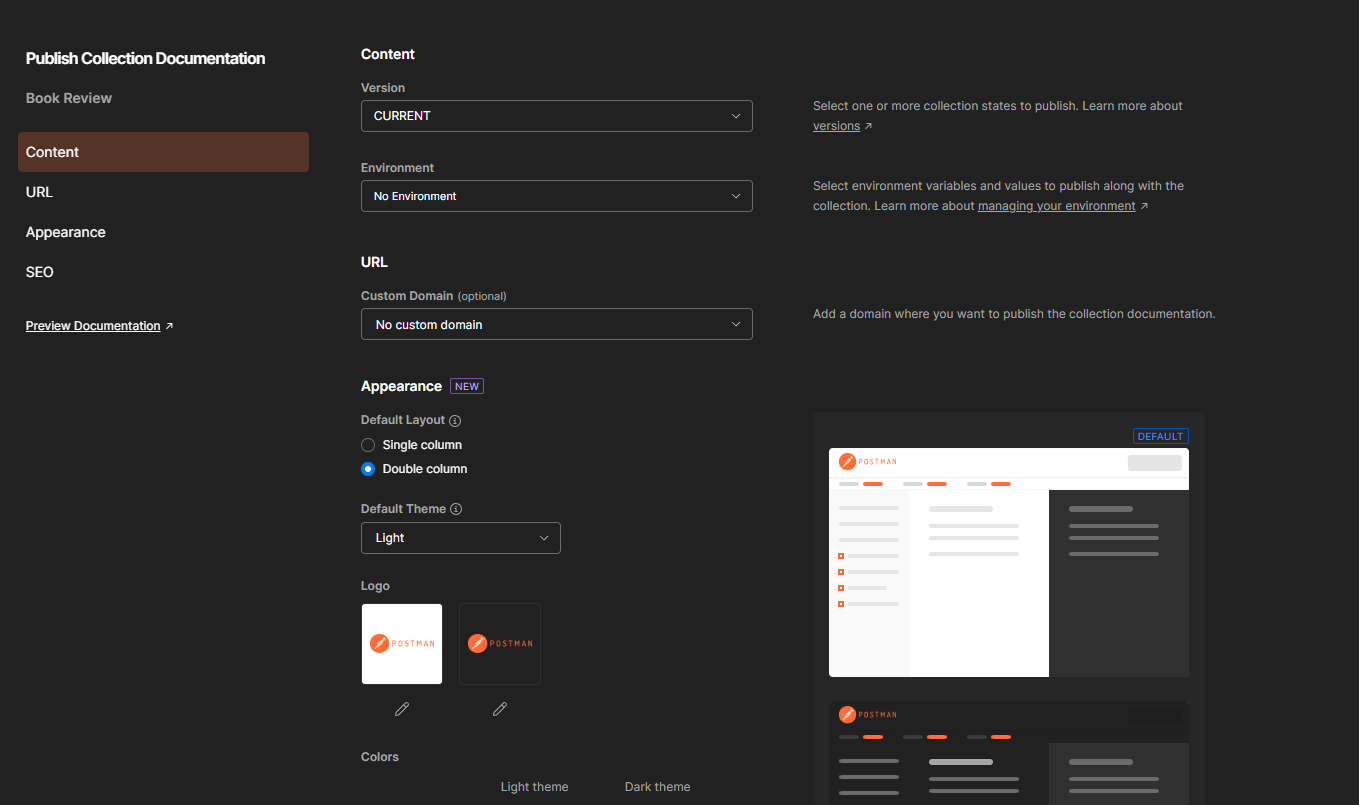Go to the SEO sidebar section
Image resolution: width=1359 pixels, height=805 pixels.
(x=163, y=272)
